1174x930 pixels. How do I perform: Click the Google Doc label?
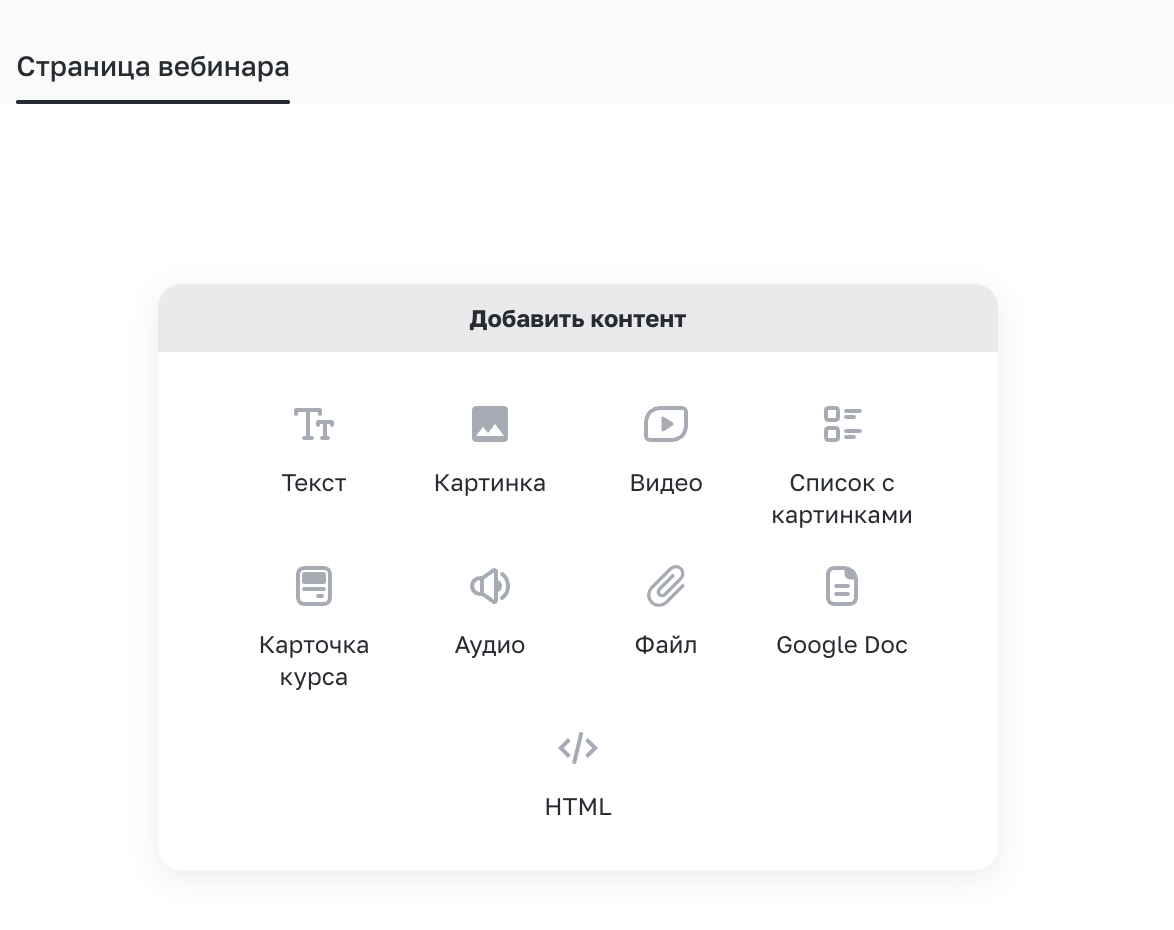842,645
